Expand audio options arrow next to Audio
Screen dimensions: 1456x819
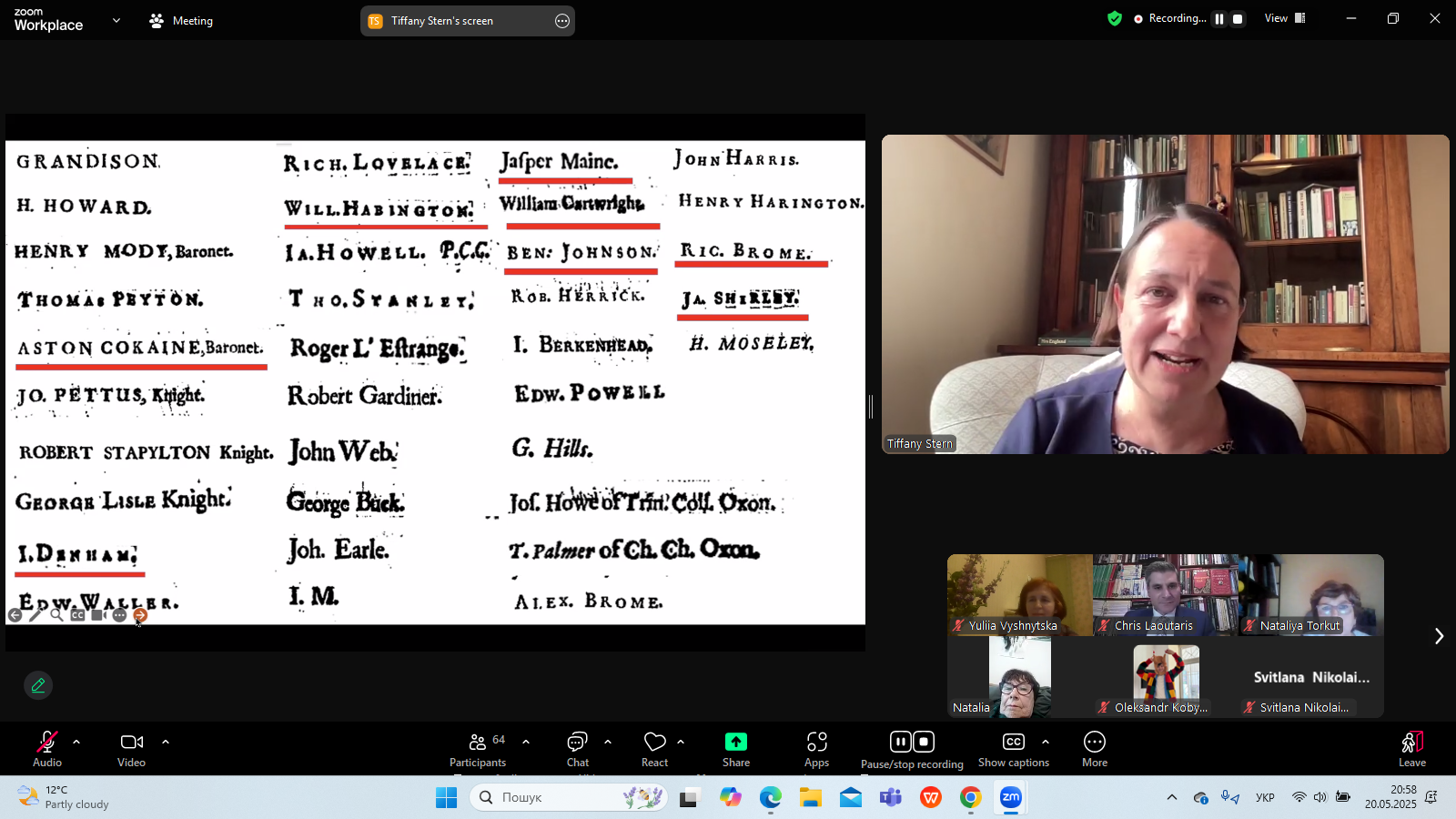coord(76,742)
